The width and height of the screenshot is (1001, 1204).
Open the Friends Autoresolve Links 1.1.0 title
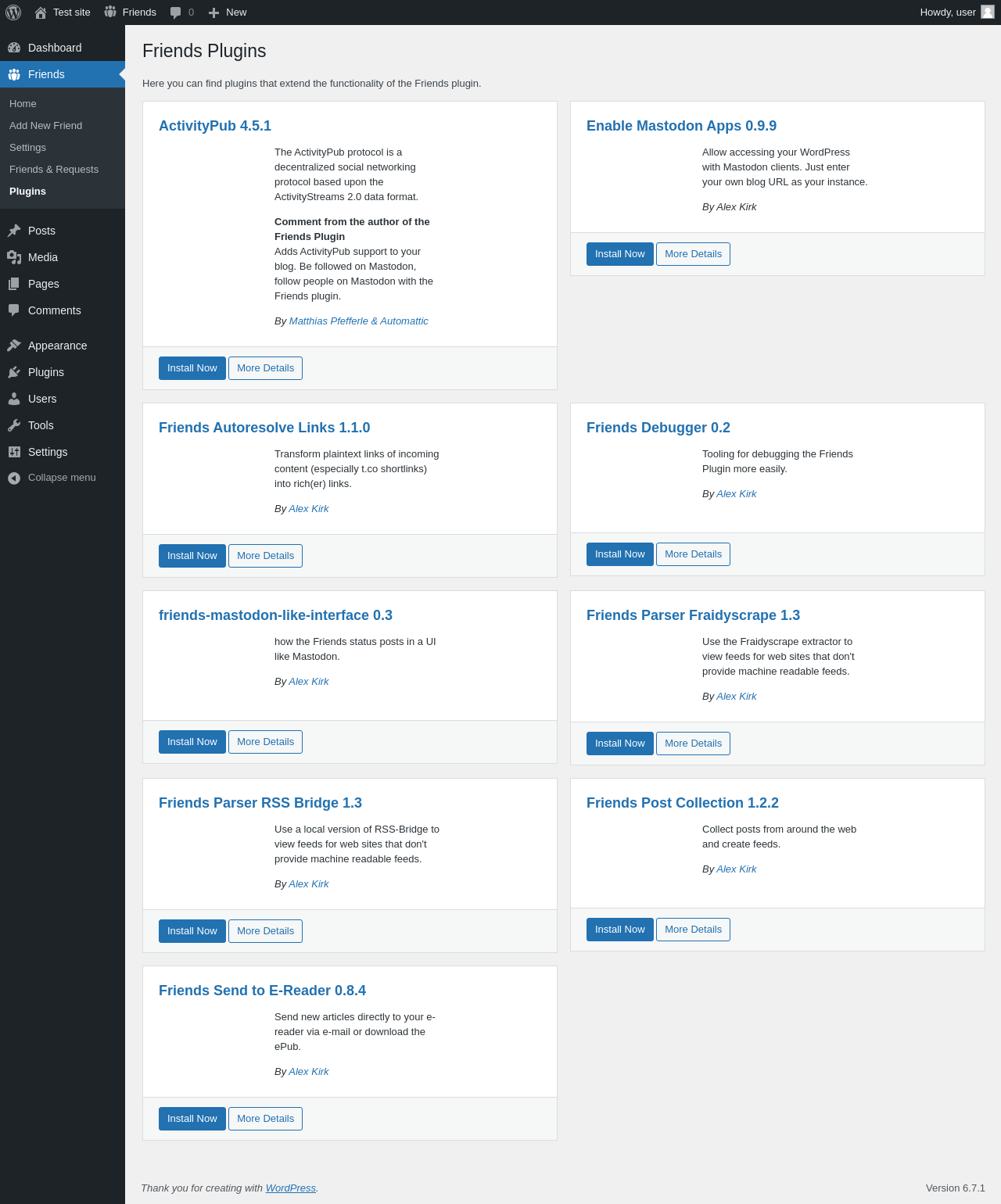[264, 428]
